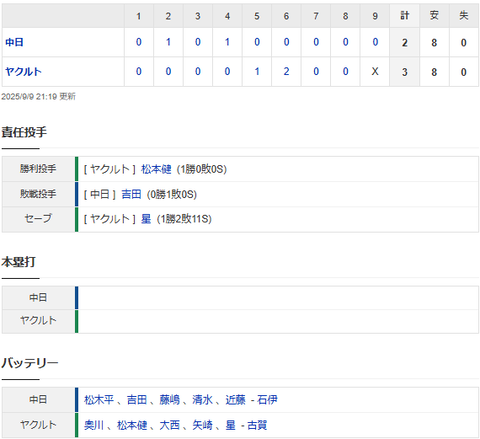Open 藤嶋 in 中日 battery list
Image resolution: width=480 pixels, height=439 pixels.
[x=170, y=399]
